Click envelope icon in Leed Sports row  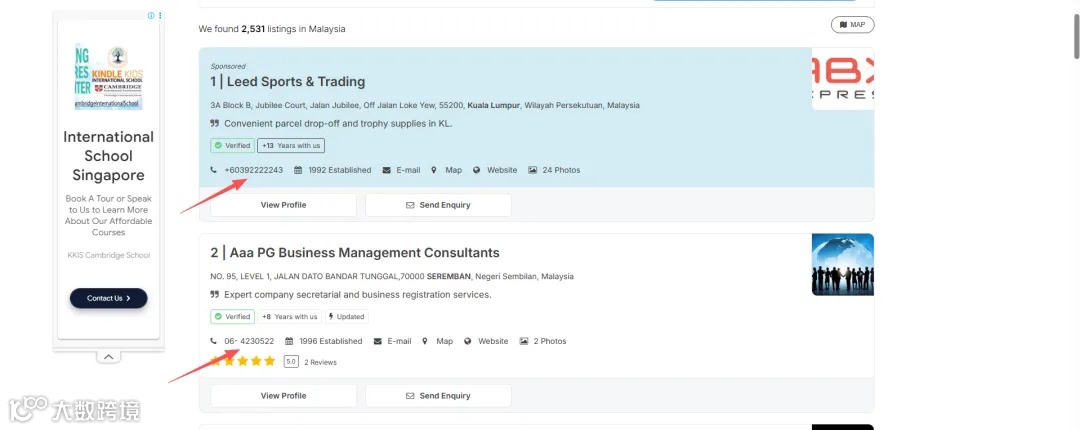click(386, 170)
